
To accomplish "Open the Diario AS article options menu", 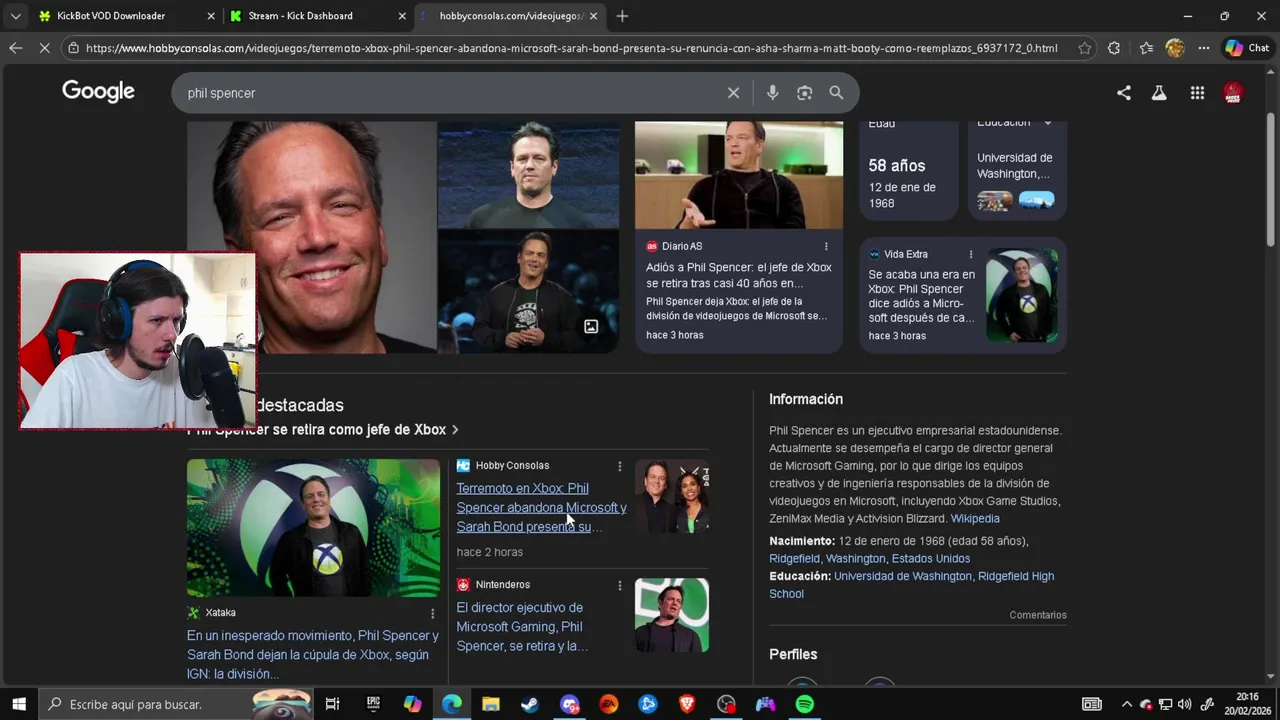I will click(826, 246).
